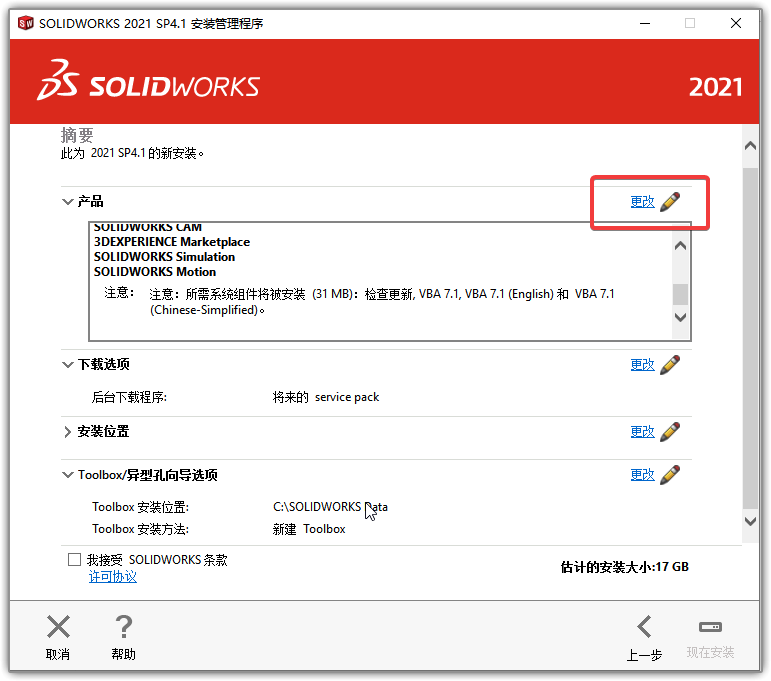The image size is (771, 681).
Task: Check the 我接受 SOLIDWORKS 条款 checkbox
Action: tap(74, 560)
